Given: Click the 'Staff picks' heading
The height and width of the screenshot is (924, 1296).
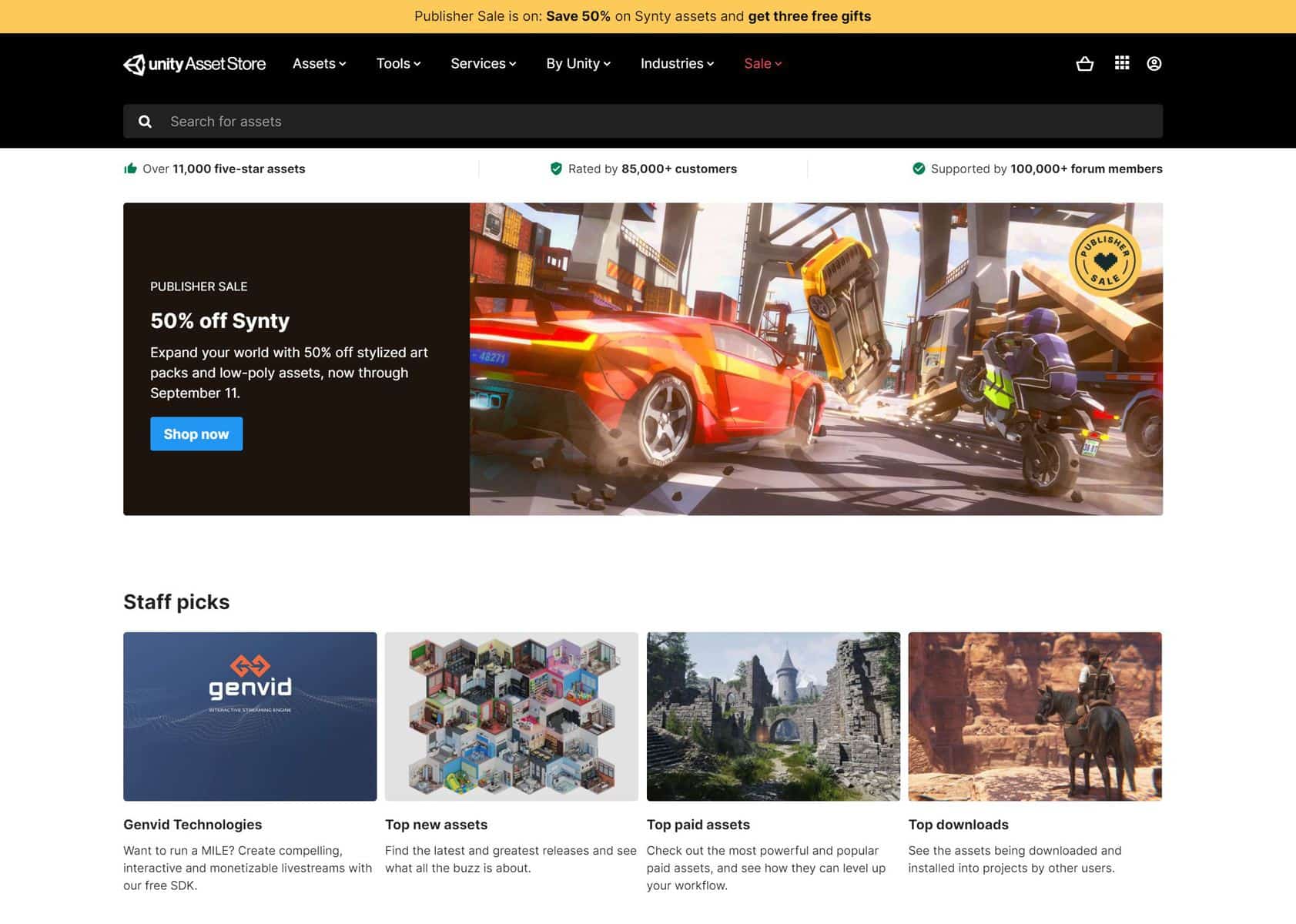Looking at the screenshot, I should click(x=176, y=602).
